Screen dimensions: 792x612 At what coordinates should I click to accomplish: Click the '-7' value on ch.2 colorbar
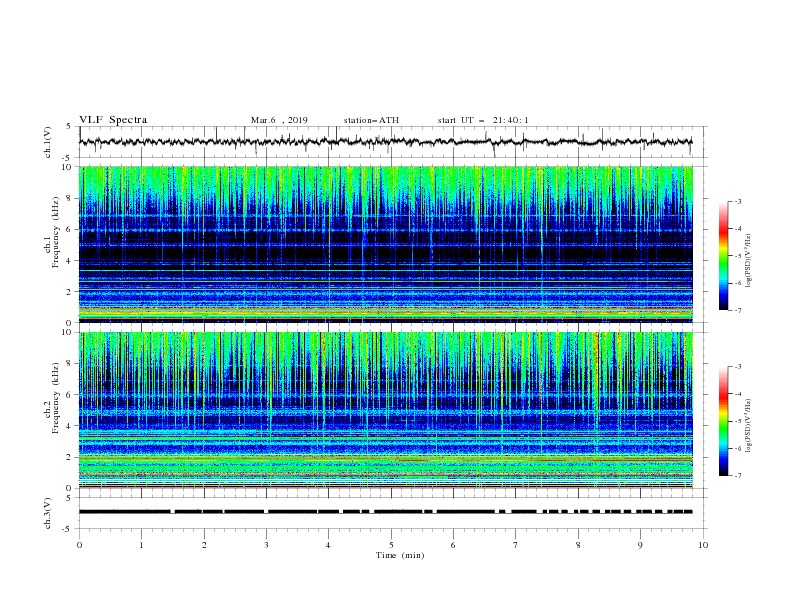(737, 475)
